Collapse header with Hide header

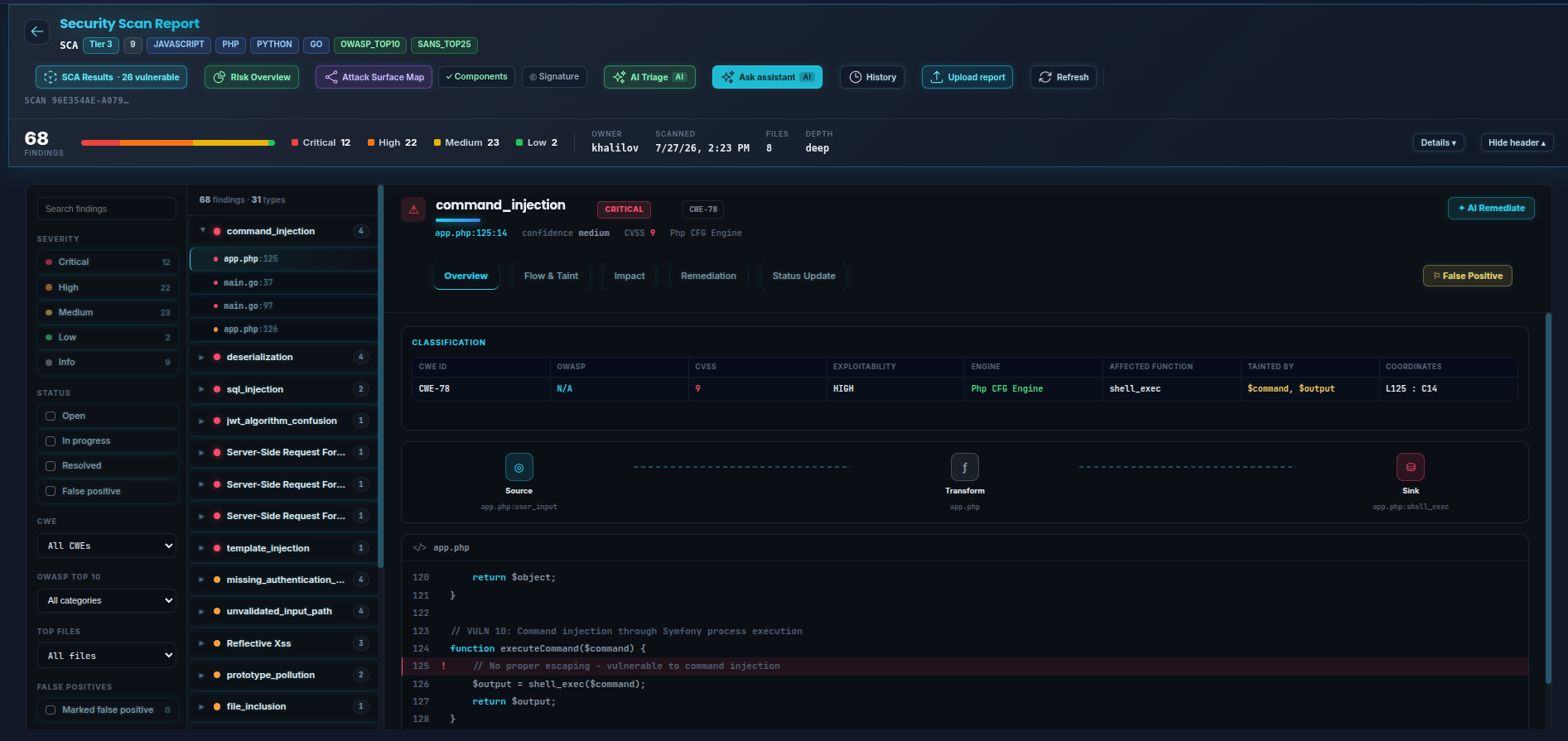tap(1517, 142)
